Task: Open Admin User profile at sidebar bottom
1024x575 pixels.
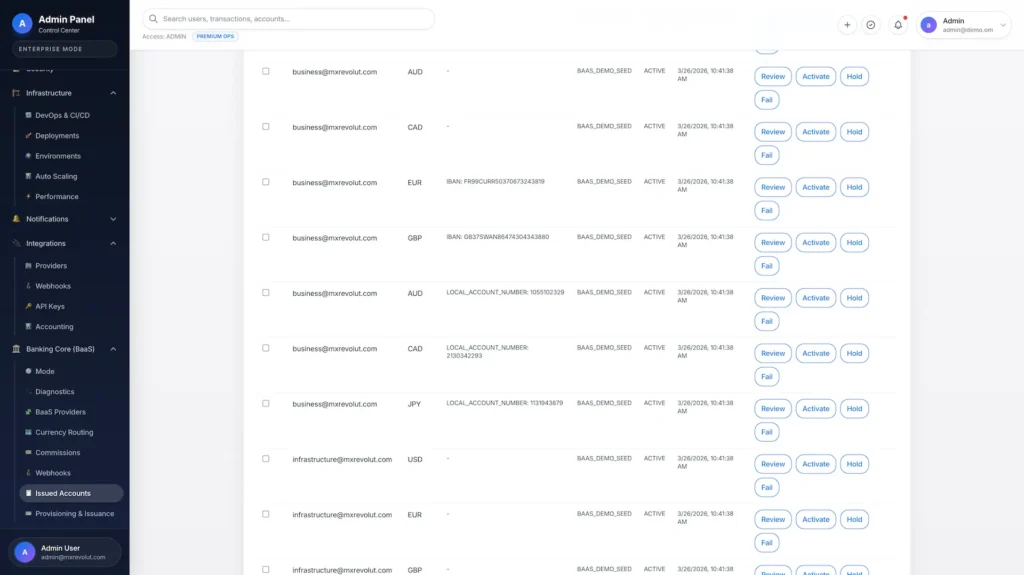Action: coord(65,552)
